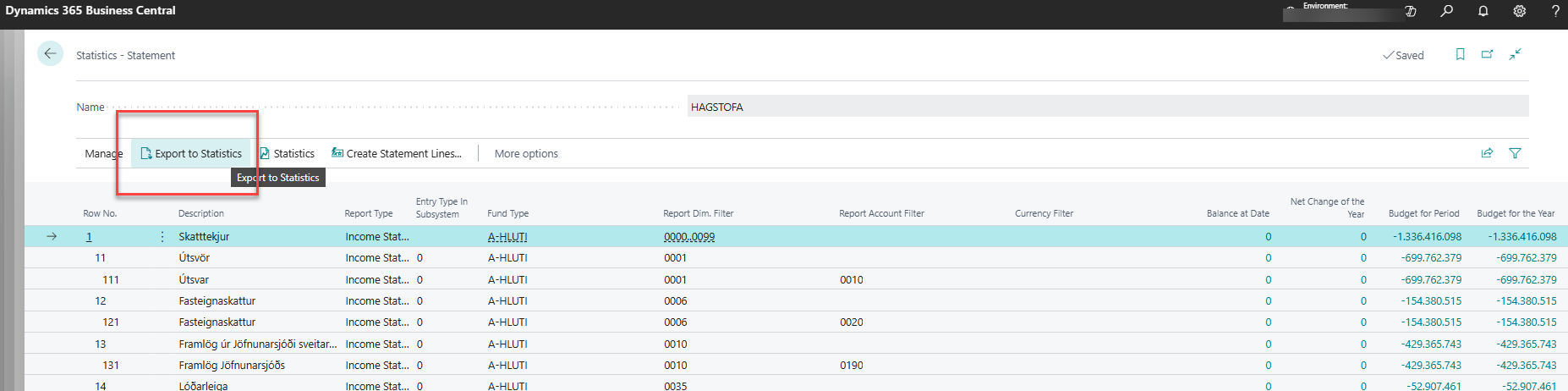Click Budget for the Year header
This screenshot has height=391, width=1568.
(x=1516, y=213)
